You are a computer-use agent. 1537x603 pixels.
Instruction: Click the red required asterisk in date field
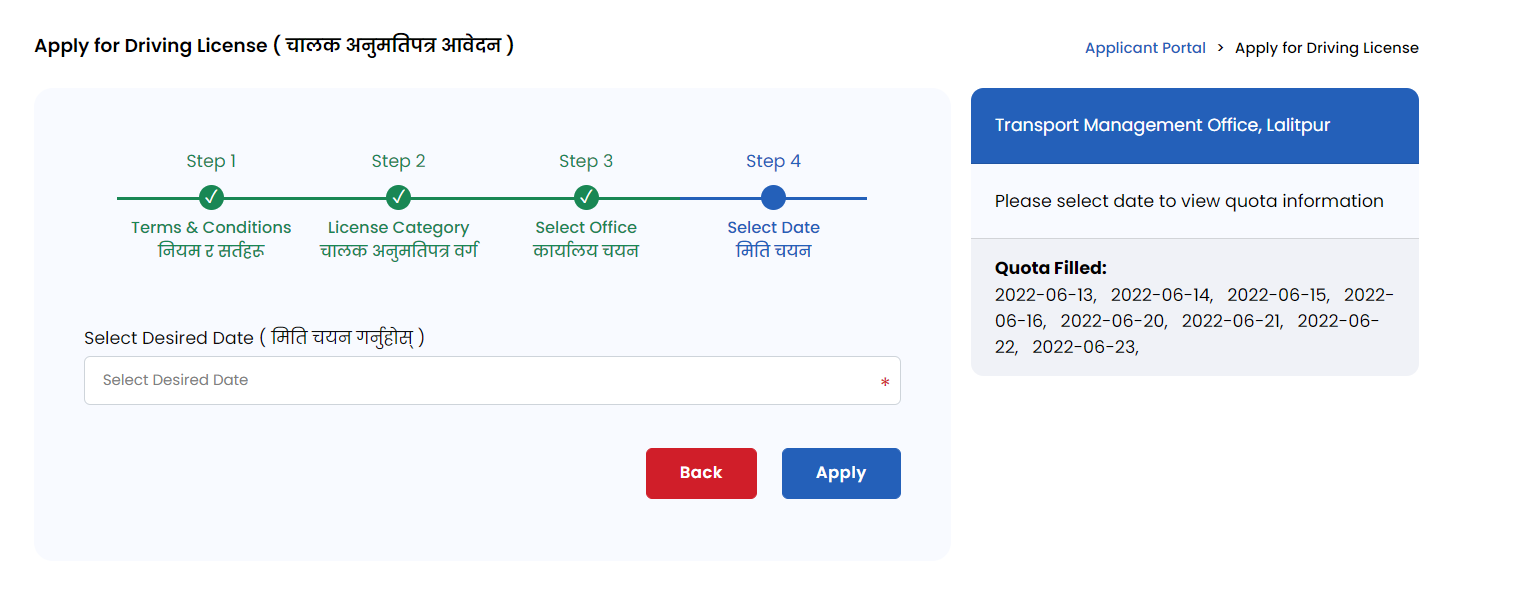(883, 383)
